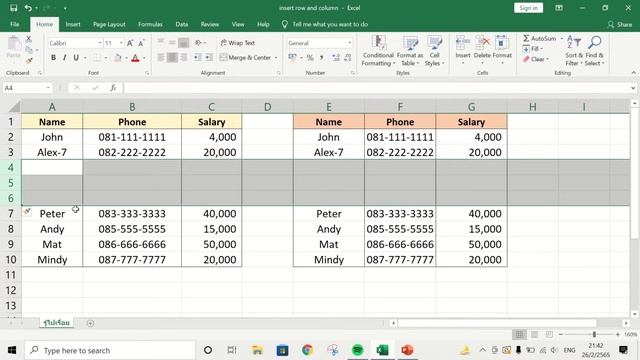Click the AutoSum button
Image resolution: width=640 pixels, height=360 pixels.
tap(540, 38)
